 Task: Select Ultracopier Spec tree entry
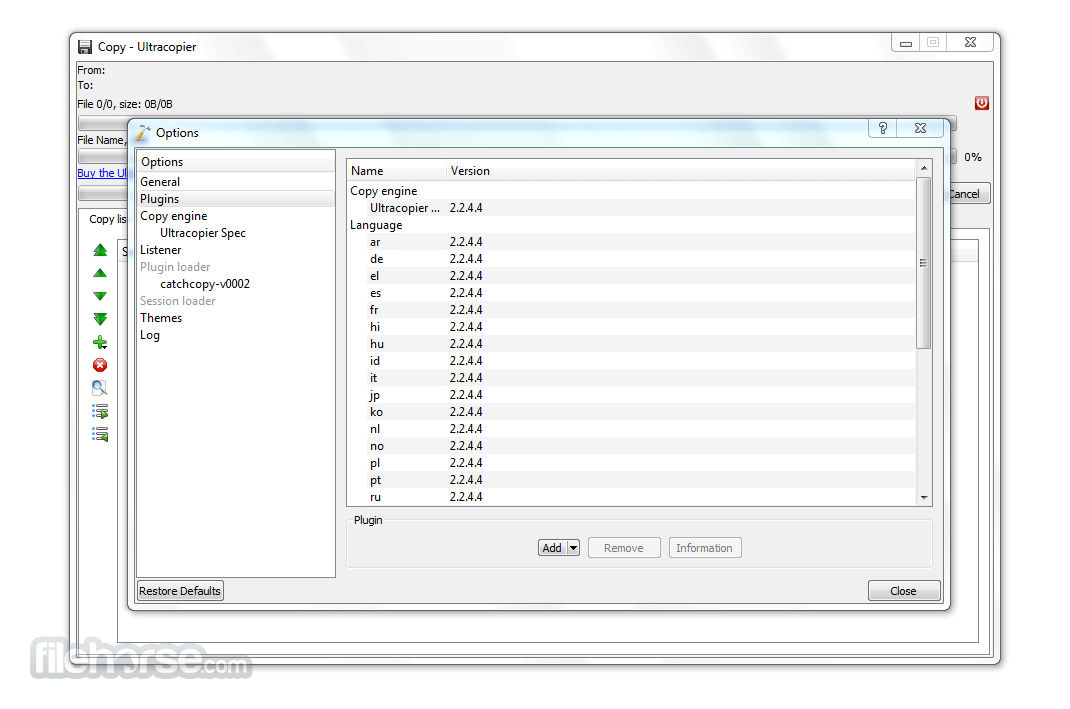point(203,233)
